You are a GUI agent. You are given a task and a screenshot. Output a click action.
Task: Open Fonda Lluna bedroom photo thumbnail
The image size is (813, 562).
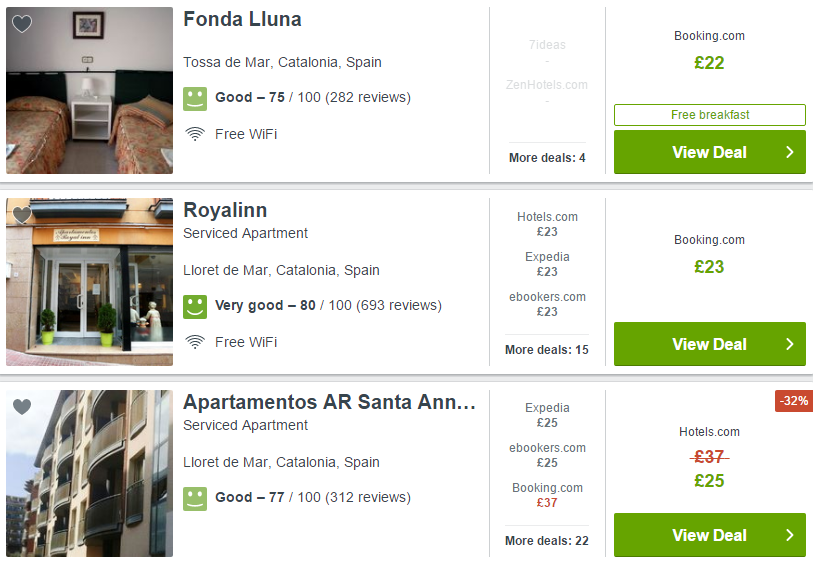pyautogui.click(x=89, y=90)
